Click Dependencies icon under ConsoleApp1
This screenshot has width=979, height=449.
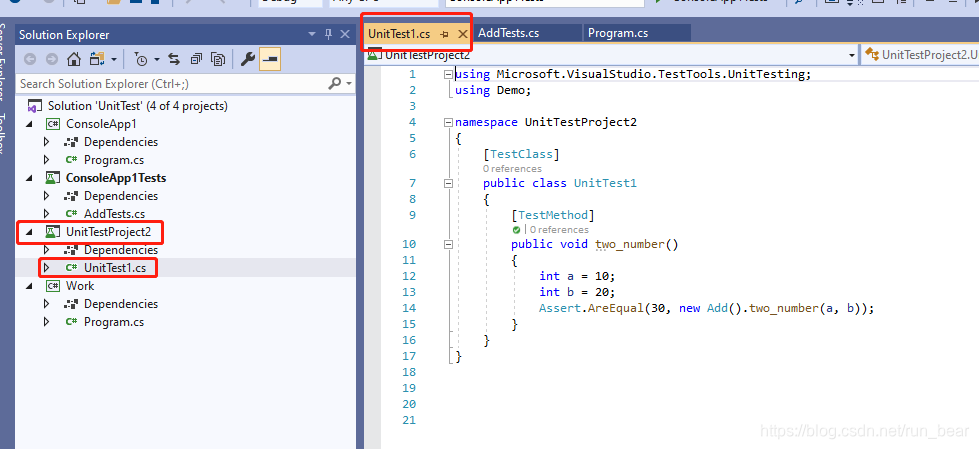[x=71, y=142]
